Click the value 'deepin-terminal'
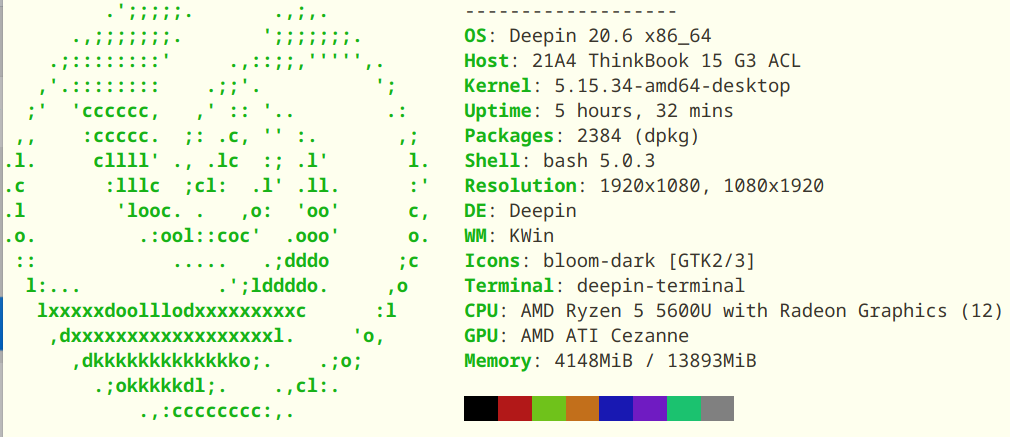Image resolution: width=1010 pixels, height=437 pixels. coord(660,286)
